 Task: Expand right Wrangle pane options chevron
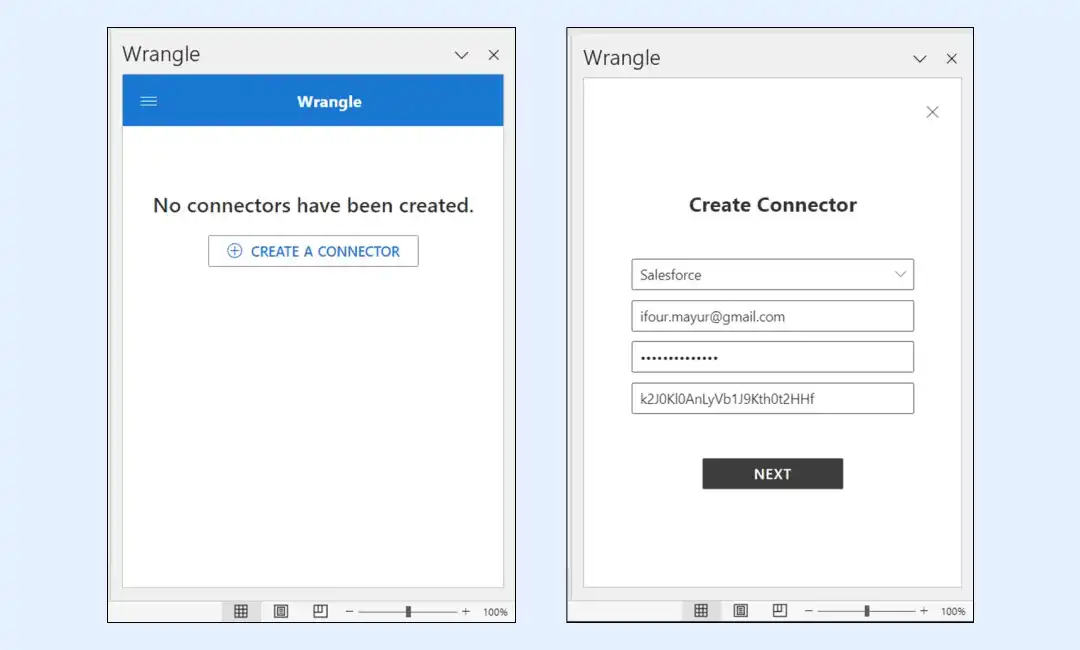coord(920,59)
